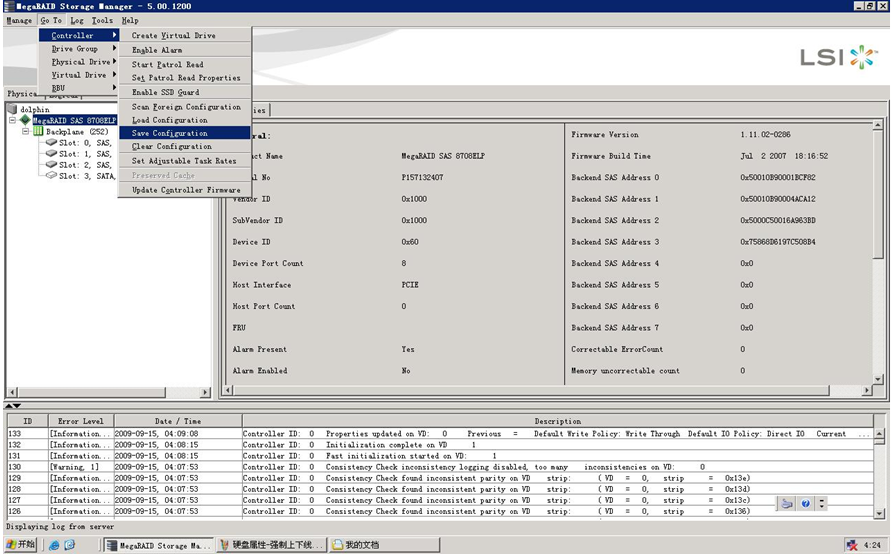This screenshot has height=557, width=891.
Task: Collapse the Backplane (252) tree node
Action: click(26, 131)
